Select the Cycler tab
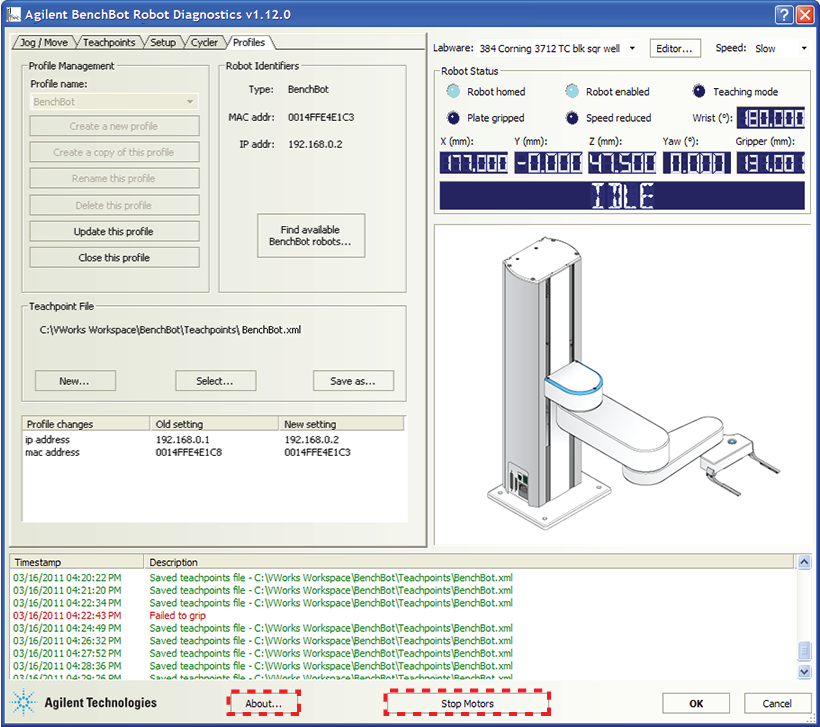Screen dimensions: 820x727 tap(204, 43)
